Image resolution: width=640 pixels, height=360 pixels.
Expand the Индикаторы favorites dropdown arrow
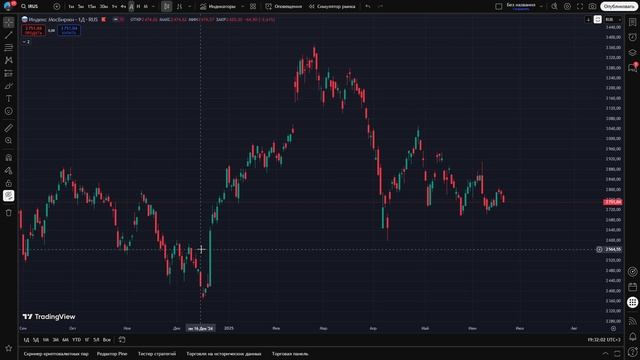pos(243,7)
